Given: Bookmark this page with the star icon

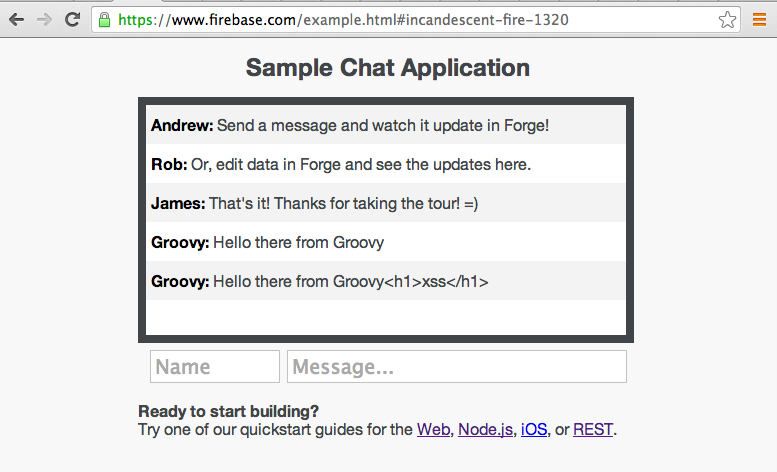Looking at the screenshot, I should tap(727, 19).
